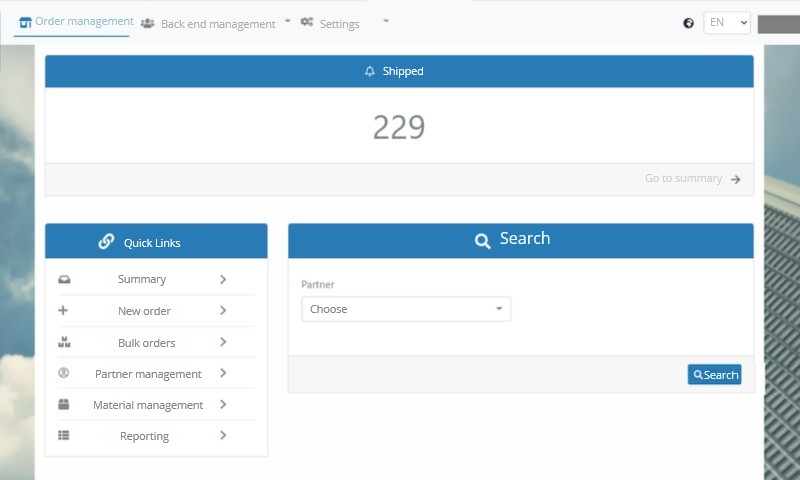Click the Shipped panel header
This screenshot has height=480, width=800.
coord(399,71)
